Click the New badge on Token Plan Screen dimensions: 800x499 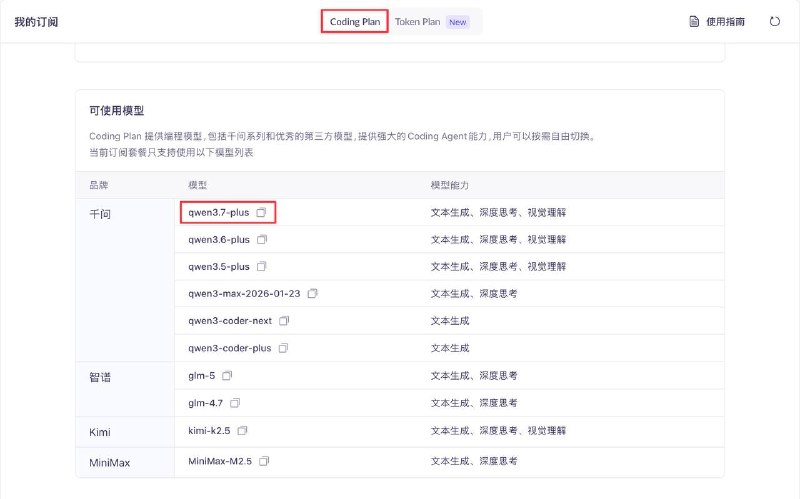coord(458,22)
